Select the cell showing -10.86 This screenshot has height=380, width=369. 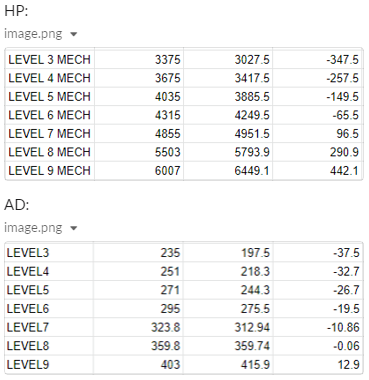(318, 327)
